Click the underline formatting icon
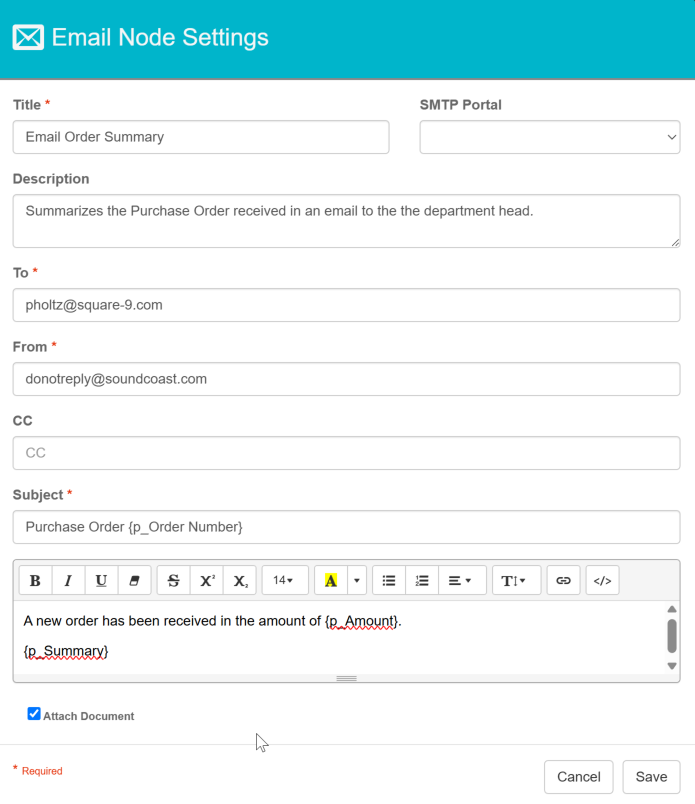 (101, 581)
